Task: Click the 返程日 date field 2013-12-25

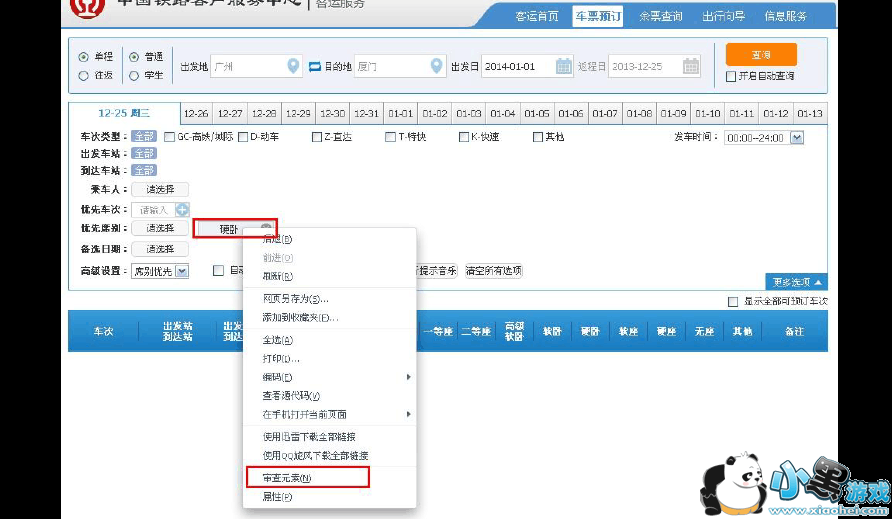Action: tap(654, 67)
